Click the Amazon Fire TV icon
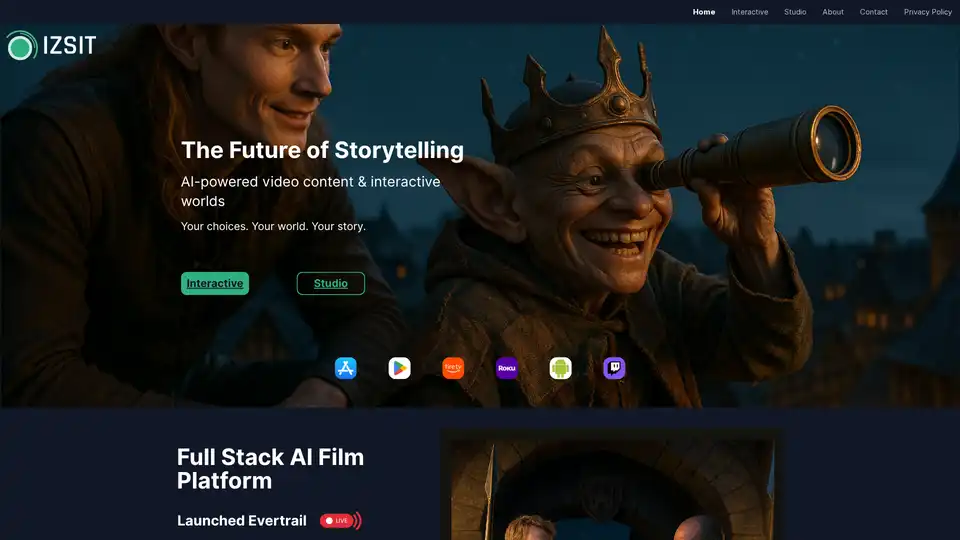The image size is (960, 540). point(453,368)
